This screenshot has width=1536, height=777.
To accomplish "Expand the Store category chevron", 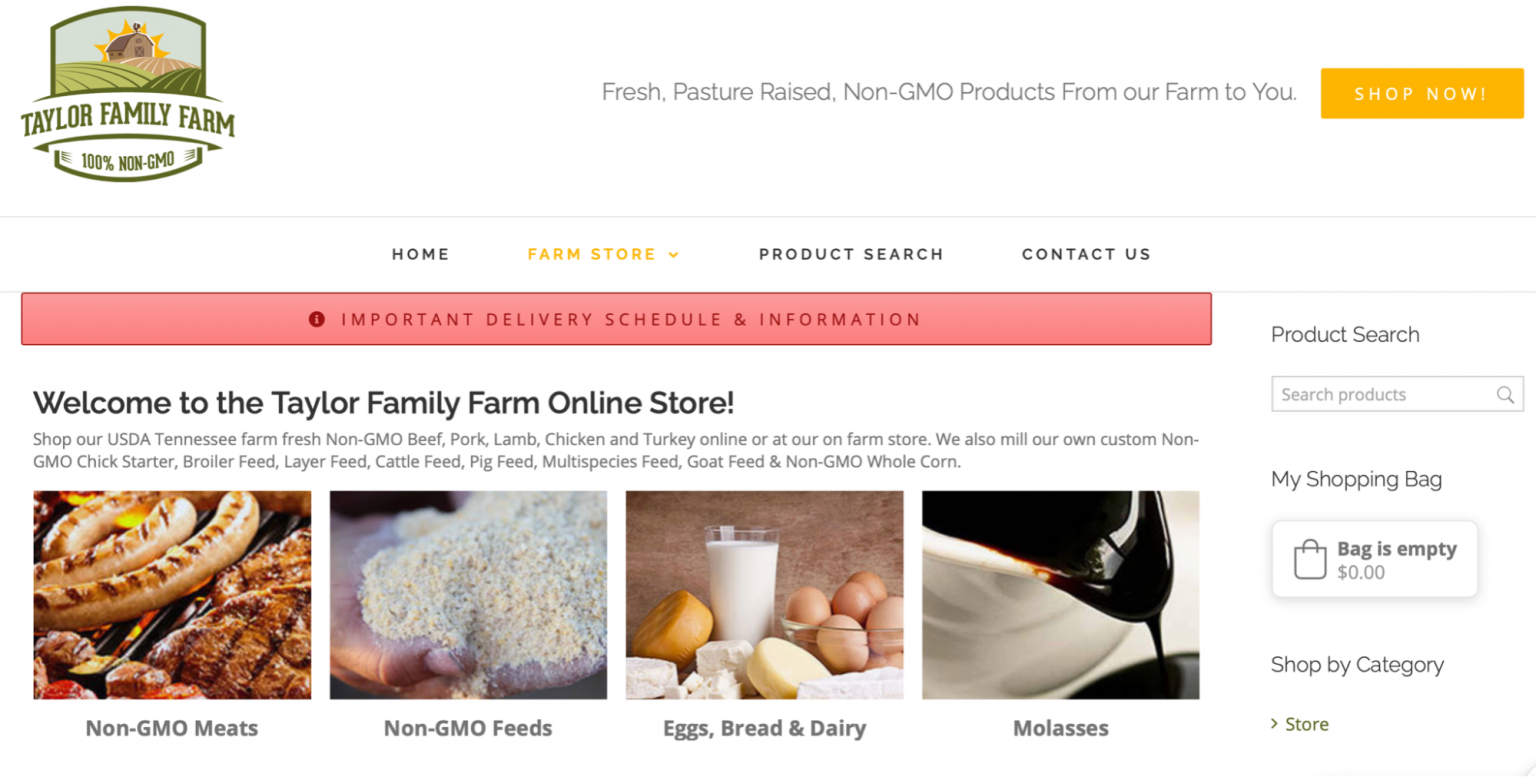I will tap(1277, 723).
